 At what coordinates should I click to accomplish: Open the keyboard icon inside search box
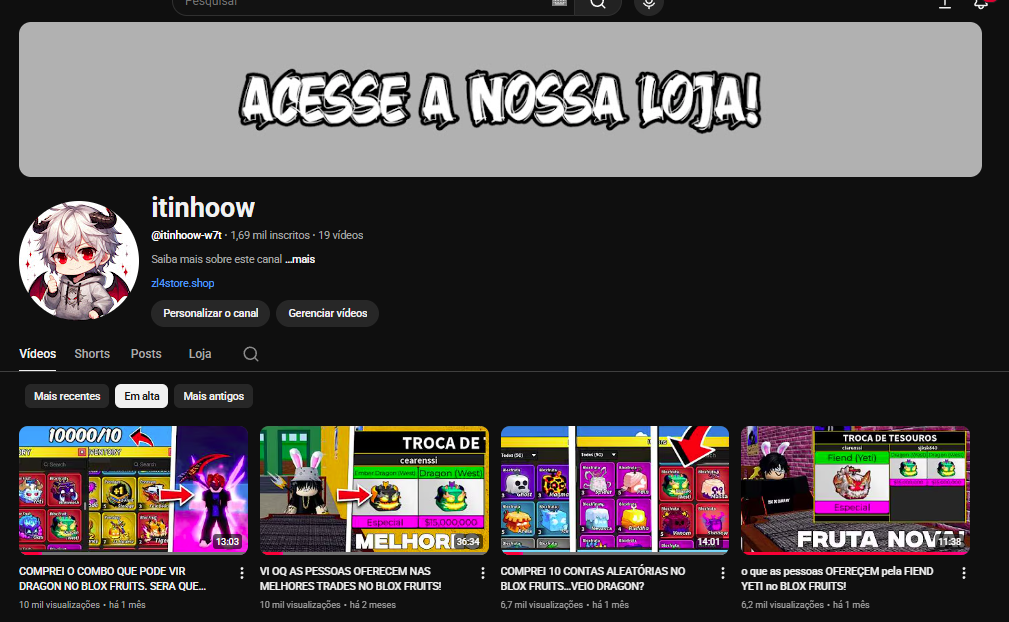(559, 3)
